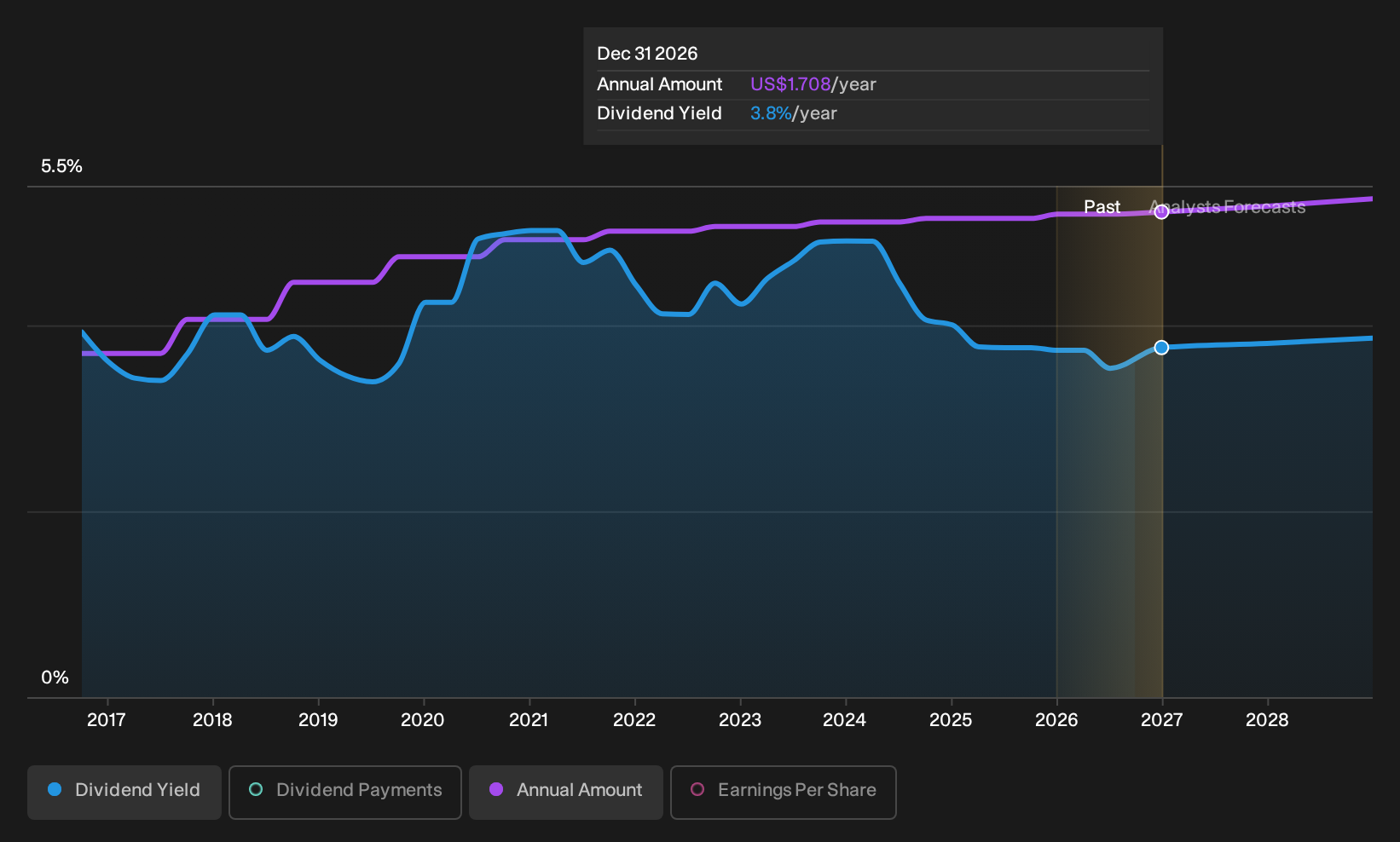Toggle the Annual Amount legend series
Image resolution: width=1400 pixels, height=842 pixels.
(x=566, y=792)
